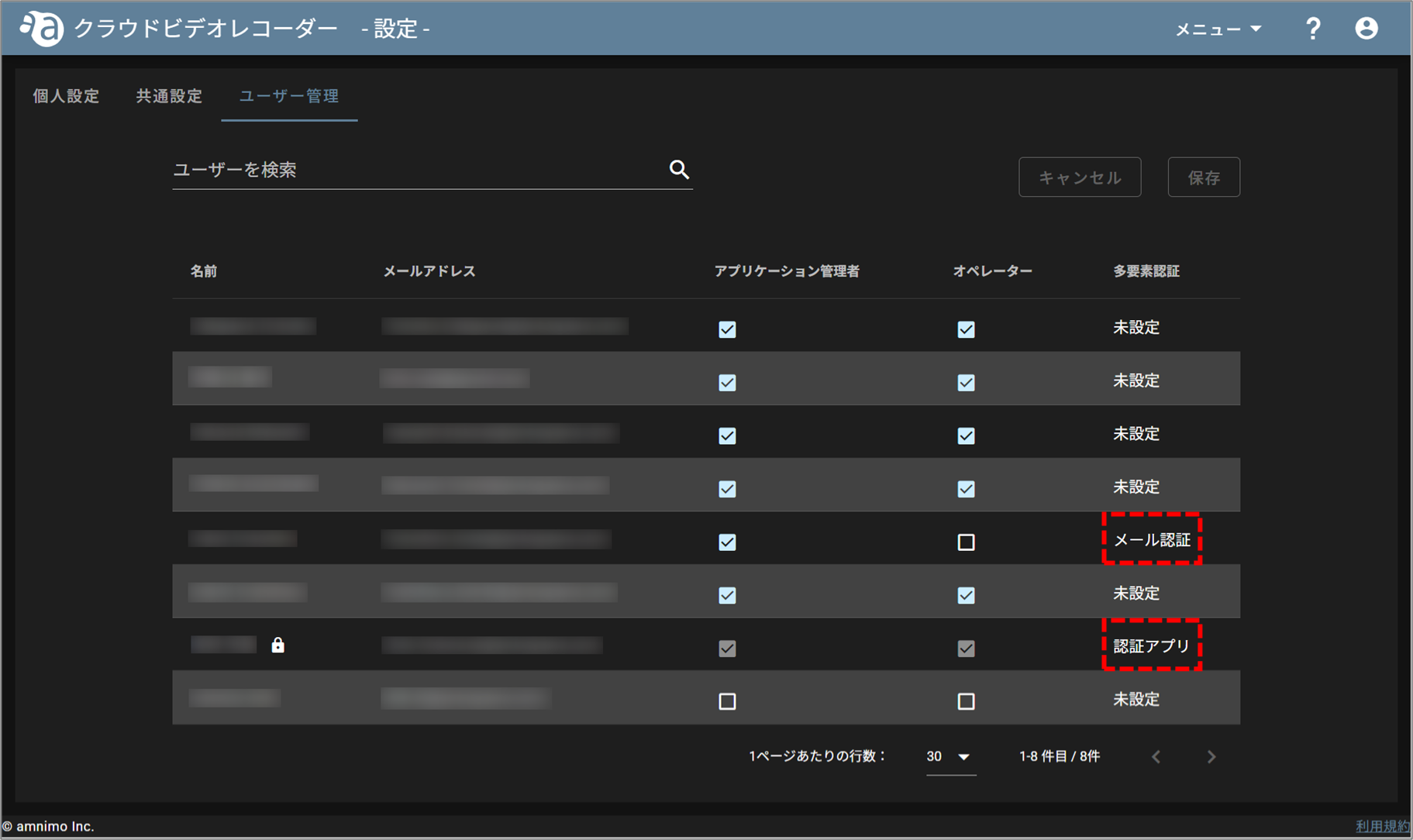The image size is (1413, 840).
Task: Click the キャンセル button
Action: [1080, 177]
